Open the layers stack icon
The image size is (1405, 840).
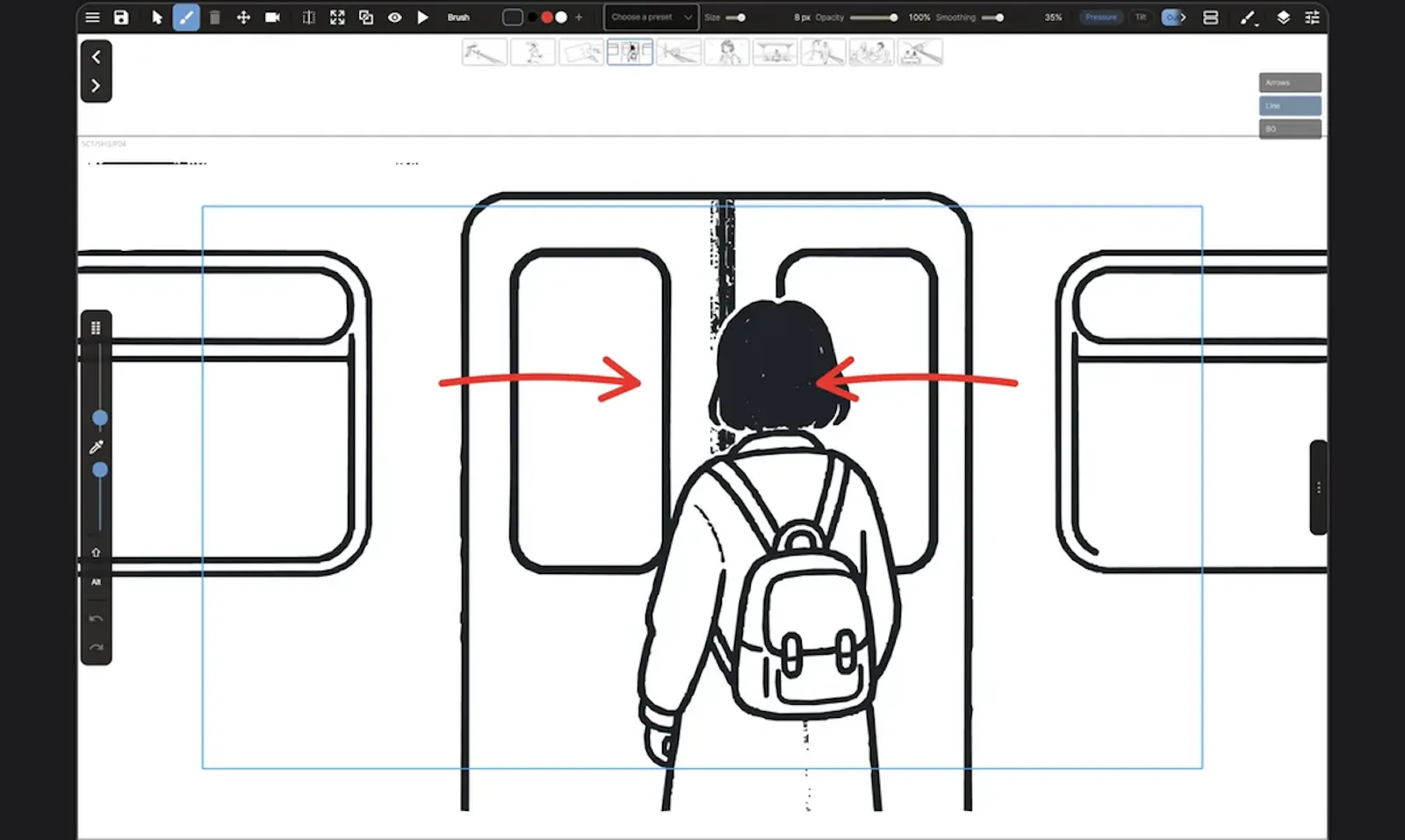pos(1283,18)
